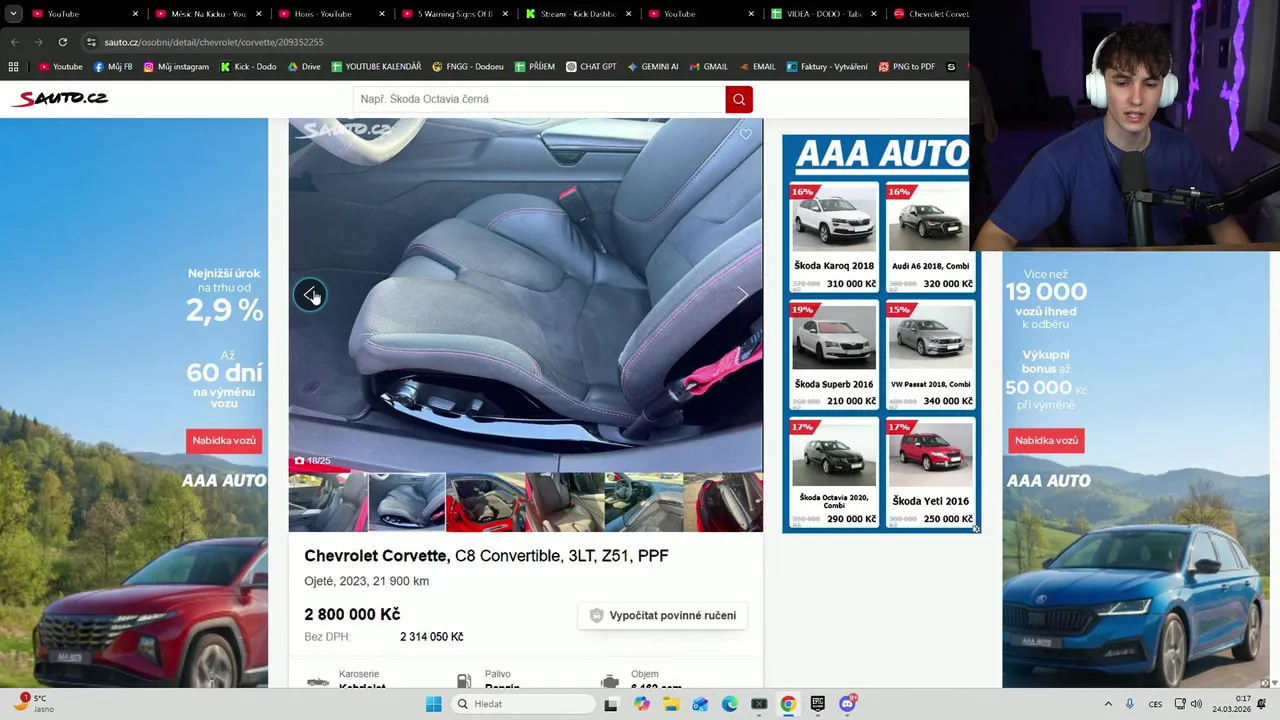Open the tab search dropdown arrow
Image resolution: width=1280 pixels, height=720 pixels.
pyautogui.click(x=13, y=14)
